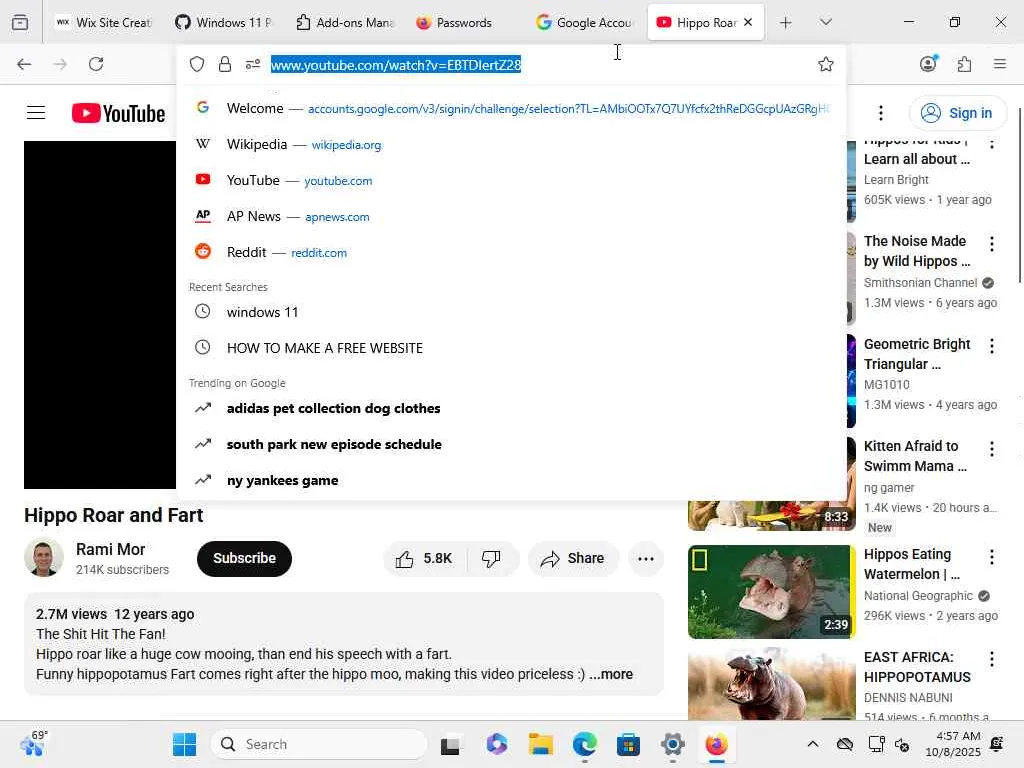Open Windows Start menu

point(184,744)
